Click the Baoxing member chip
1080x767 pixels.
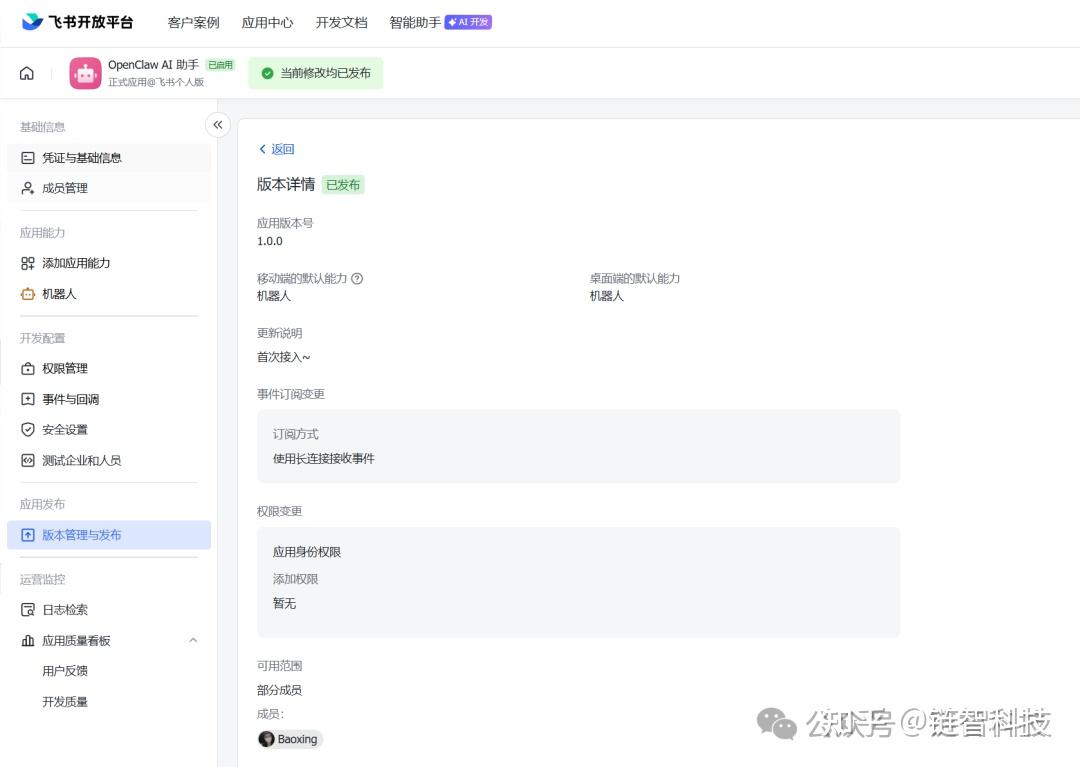tap(290, 739)
